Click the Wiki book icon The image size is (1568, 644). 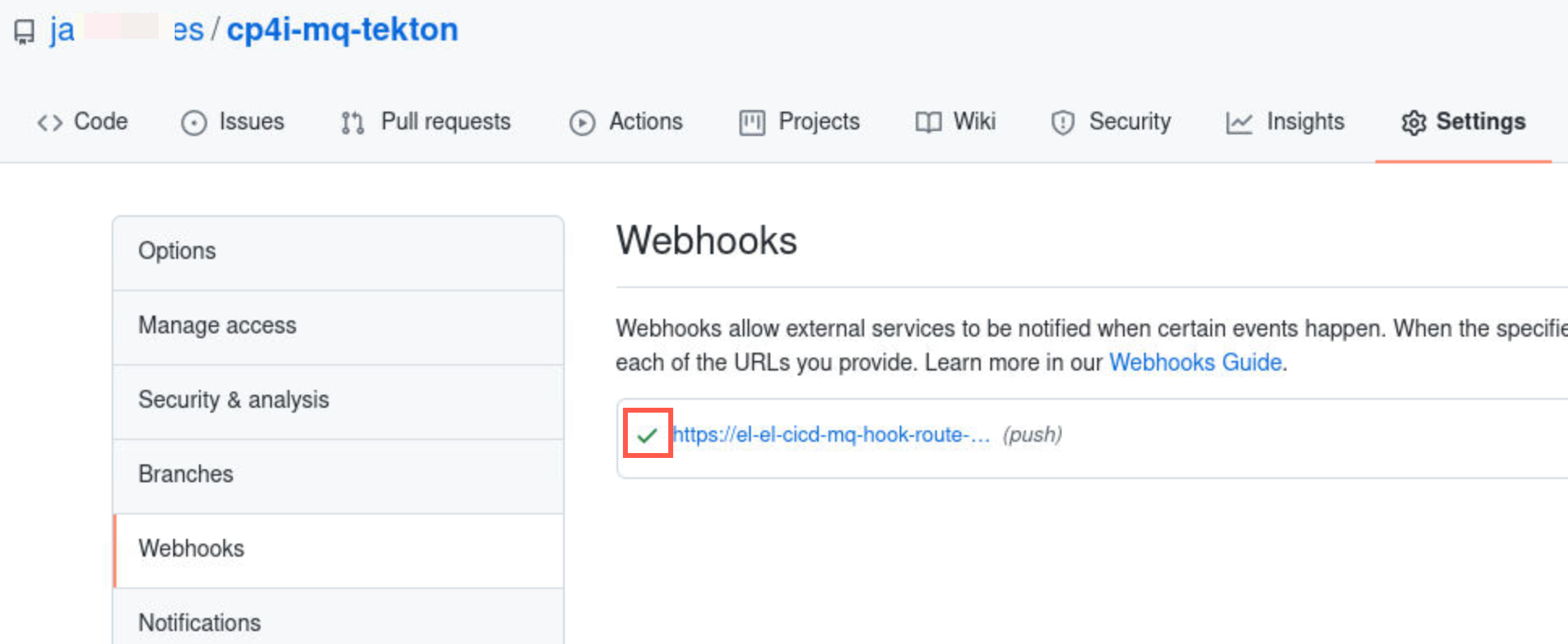click(928, 122)
